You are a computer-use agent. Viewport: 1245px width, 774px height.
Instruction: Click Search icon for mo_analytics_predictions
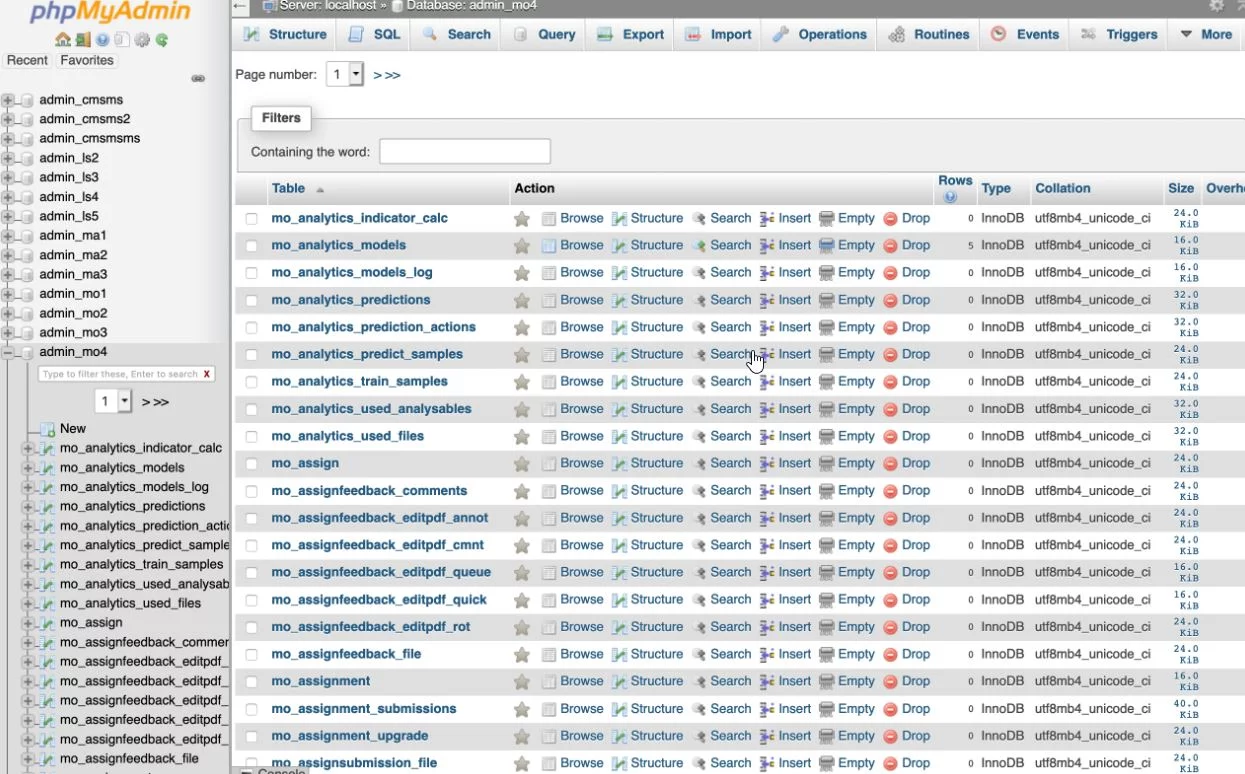coord(699,300)
